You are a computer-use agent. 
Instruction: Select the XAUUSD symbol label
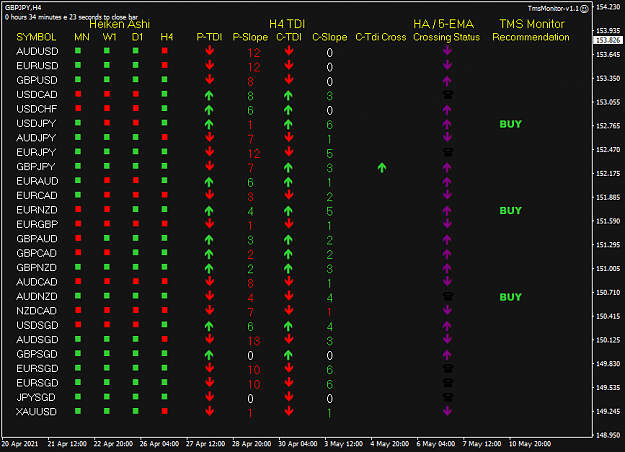tap(36, 412)
